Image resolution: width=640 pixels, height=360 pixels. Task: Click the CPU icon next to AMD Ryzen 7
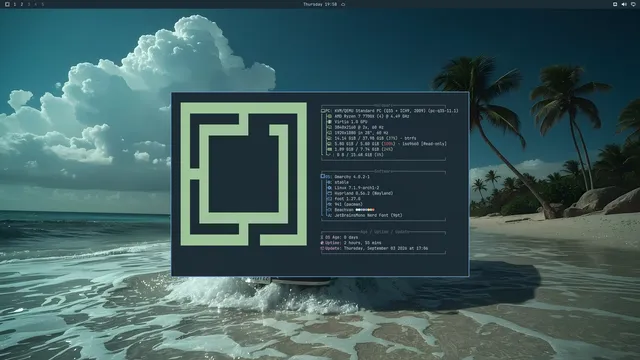[x=329, y=116]
